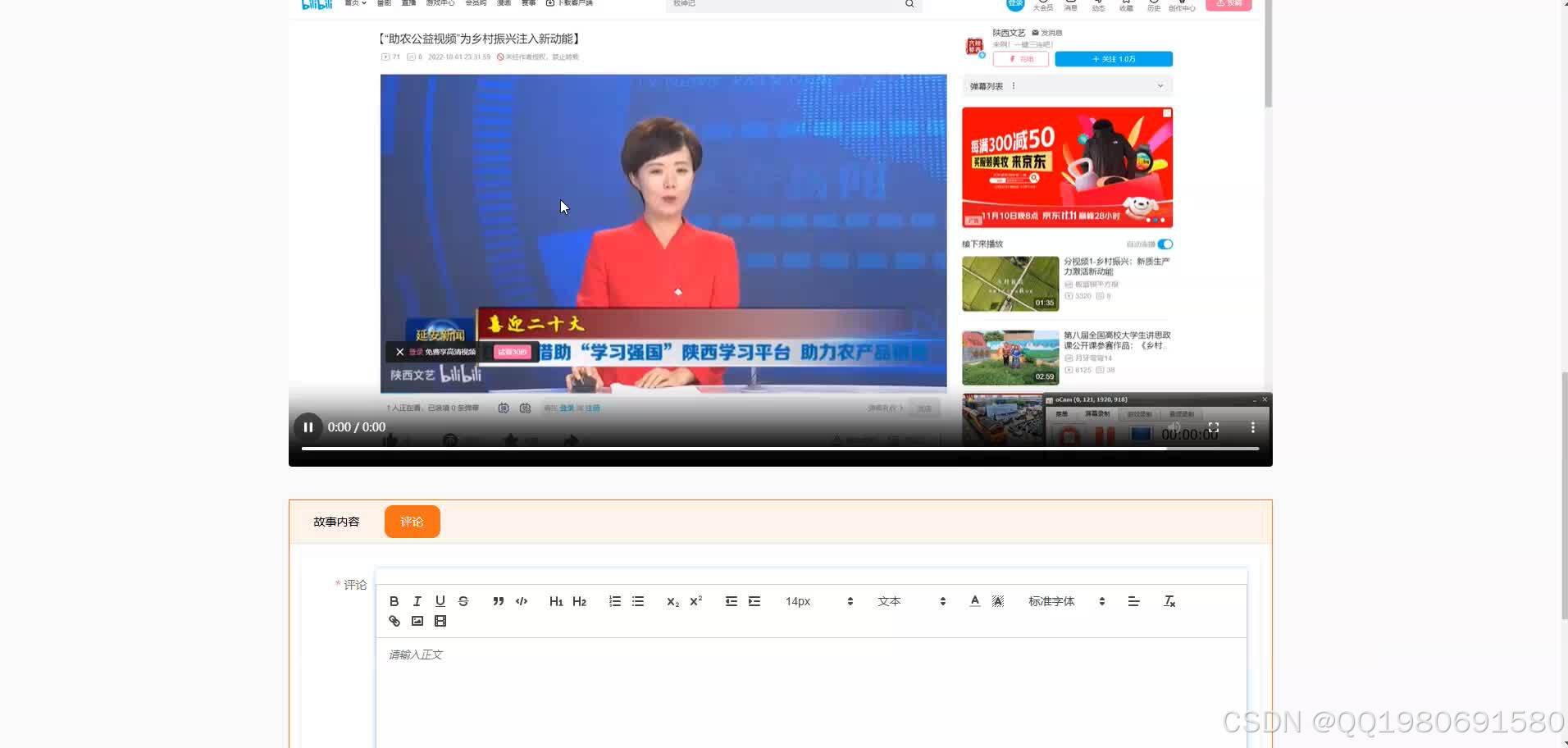Pause the video with the player control
Screen dimensions: 1568x748
[x=308, y=427]
